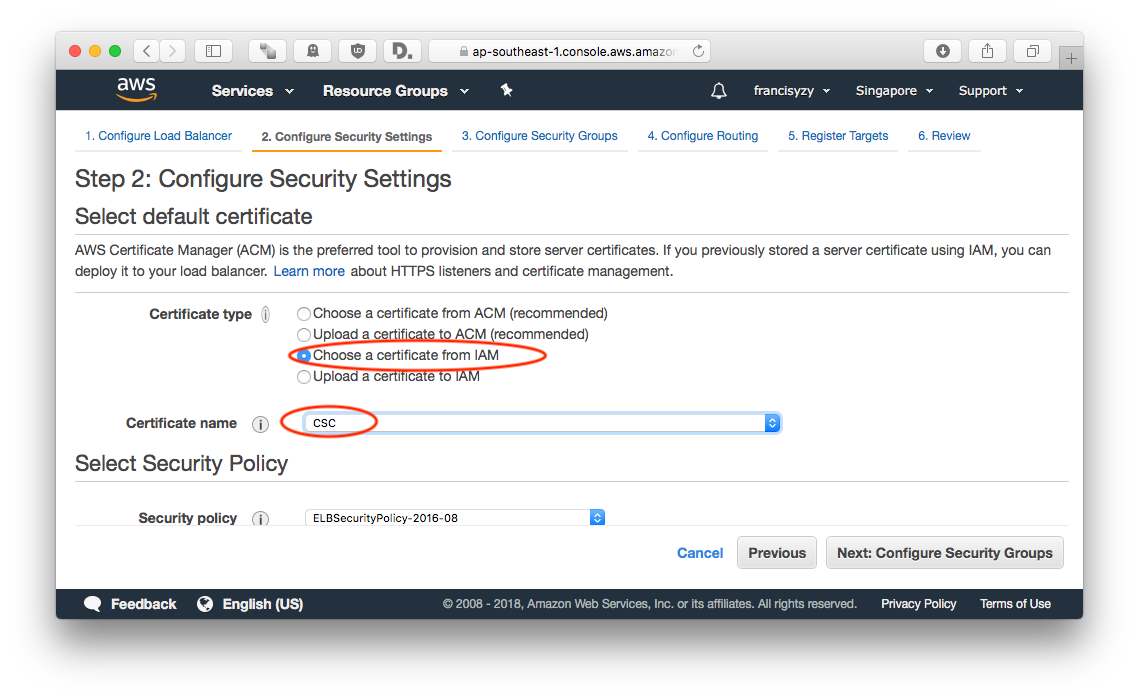Expand the Services menu
The image size is (1139, 699).
(x=252, y=91)
